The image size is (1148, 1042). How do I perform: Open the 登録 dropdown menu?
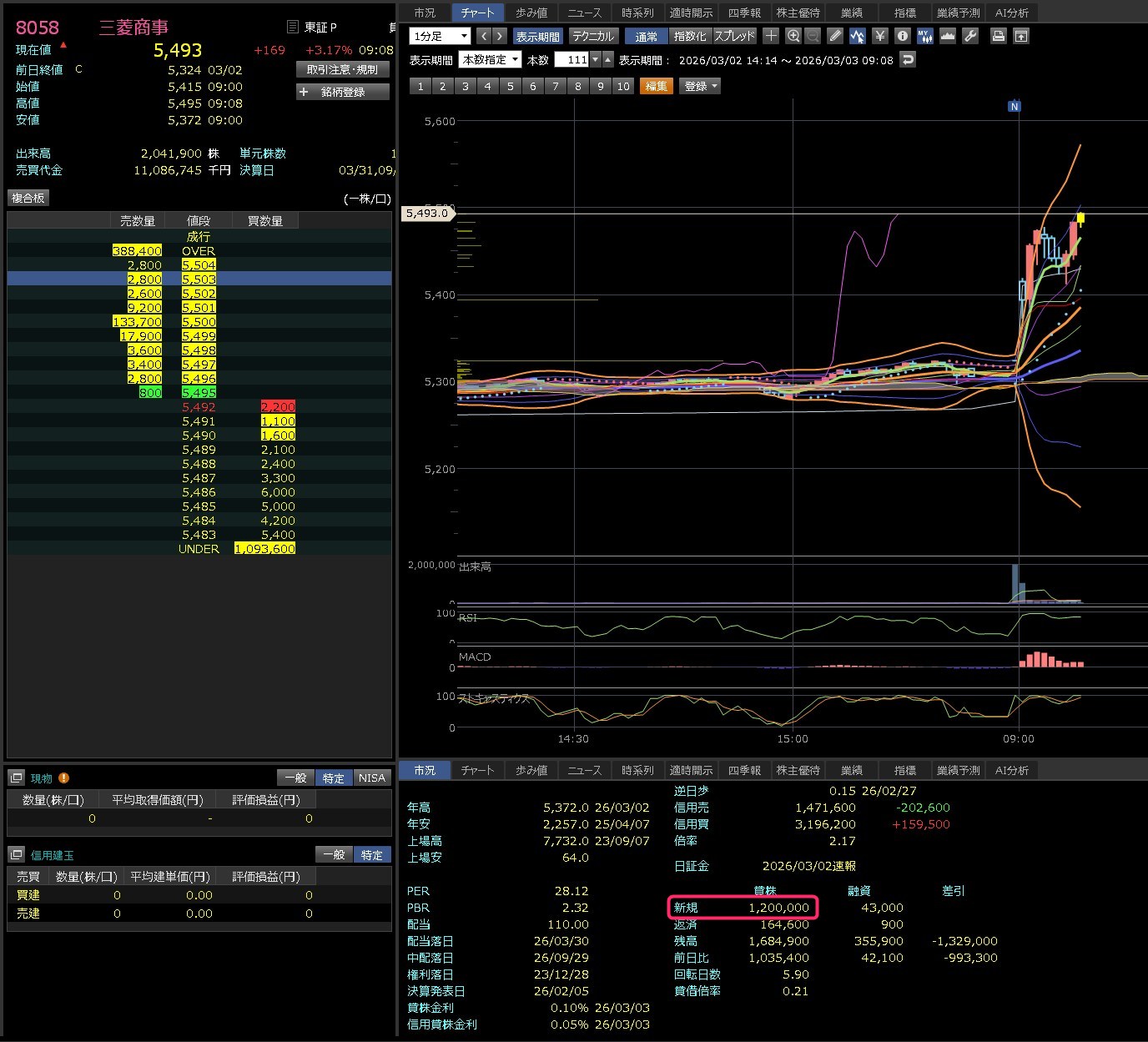701,86
